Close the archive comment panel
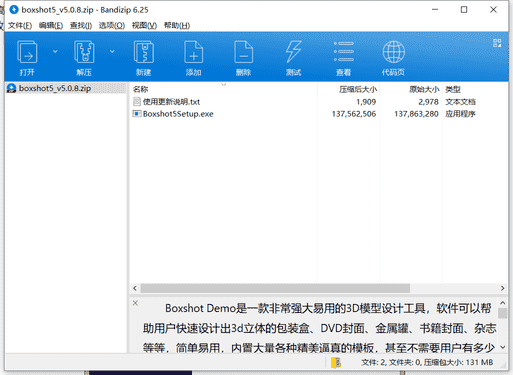Screen dimensions: 513x375 tap(135, 303)
